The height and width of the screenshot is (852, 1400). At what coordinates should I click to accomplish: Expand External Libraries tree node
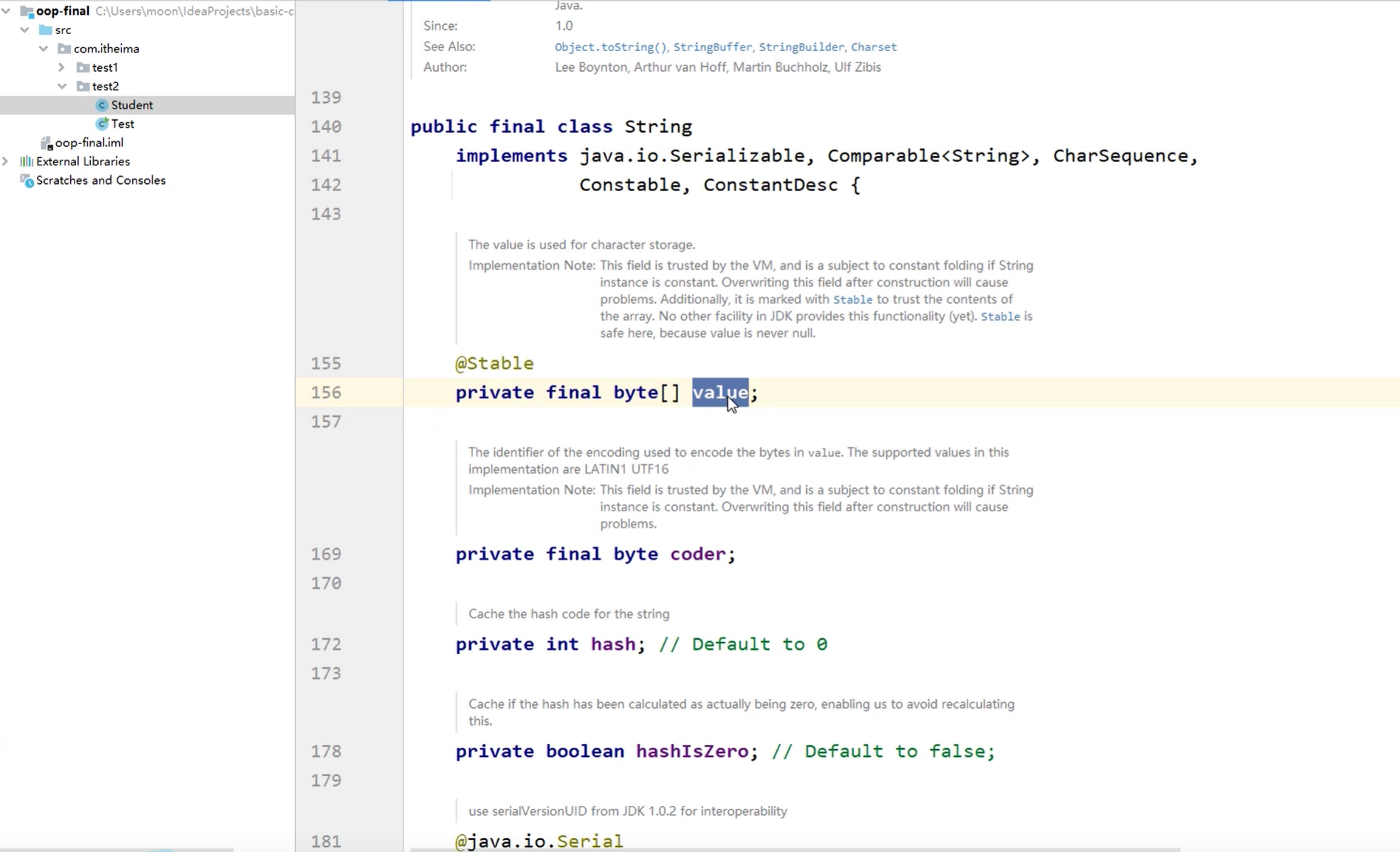[x=6, y=161]
